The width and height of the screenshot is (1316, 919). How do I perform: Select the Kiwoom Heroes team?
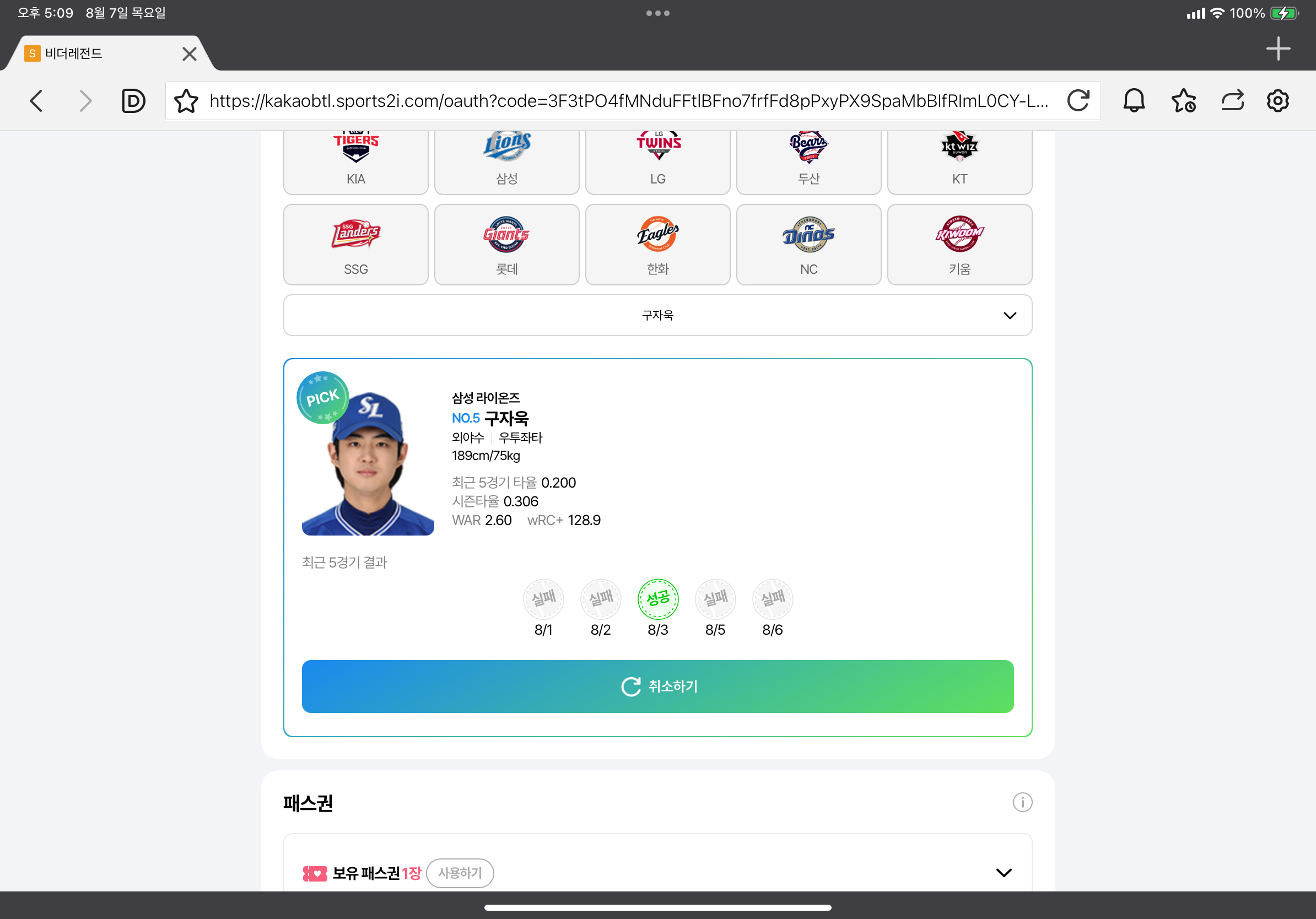pos(959,245)
